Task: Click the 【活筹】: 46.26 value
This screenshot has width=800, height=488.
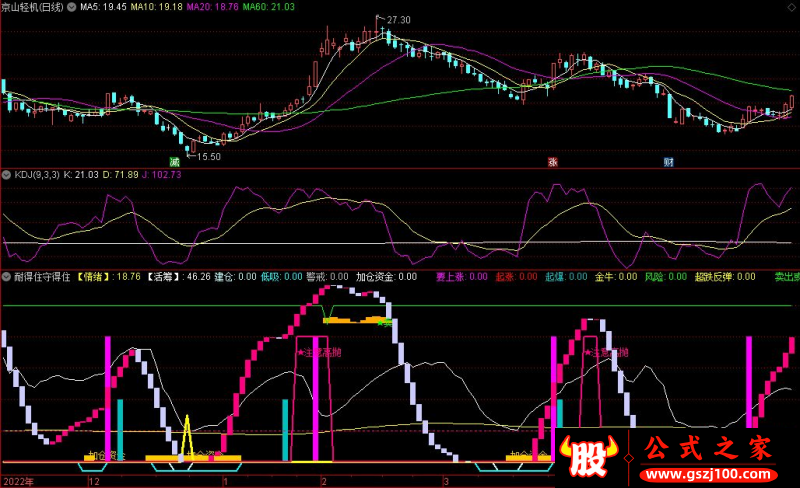Action: point(178,277)
